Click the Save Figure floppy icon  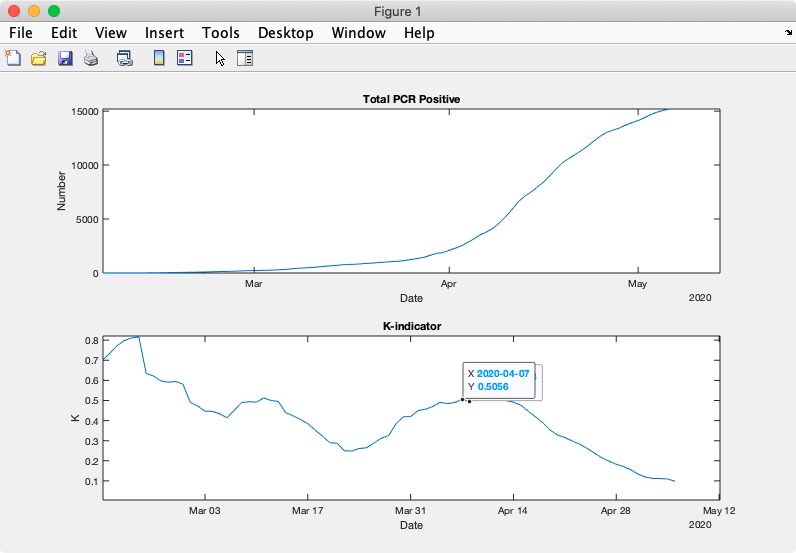point(65,58)
